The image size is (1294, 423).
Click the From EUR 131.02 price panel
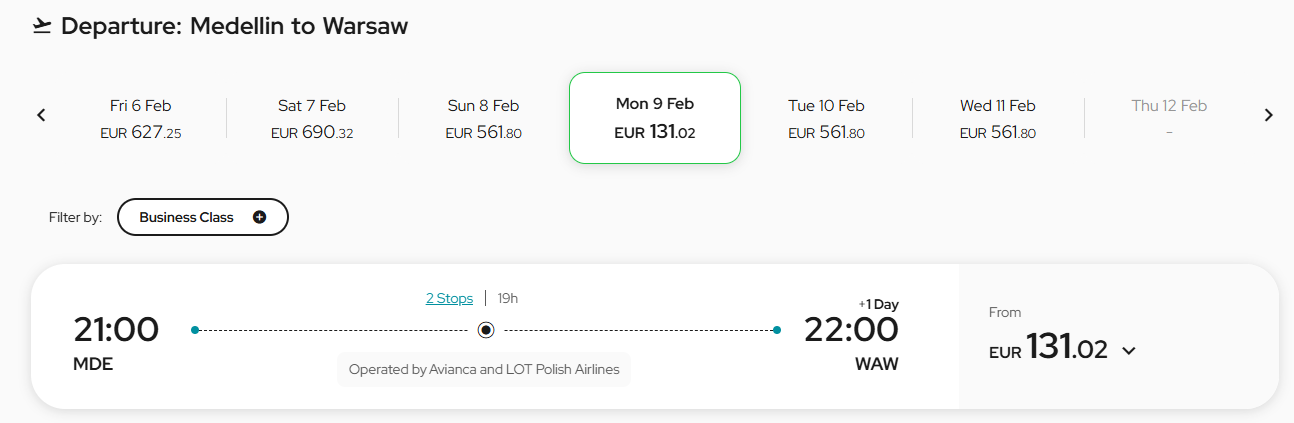(x=1119, y=336)
